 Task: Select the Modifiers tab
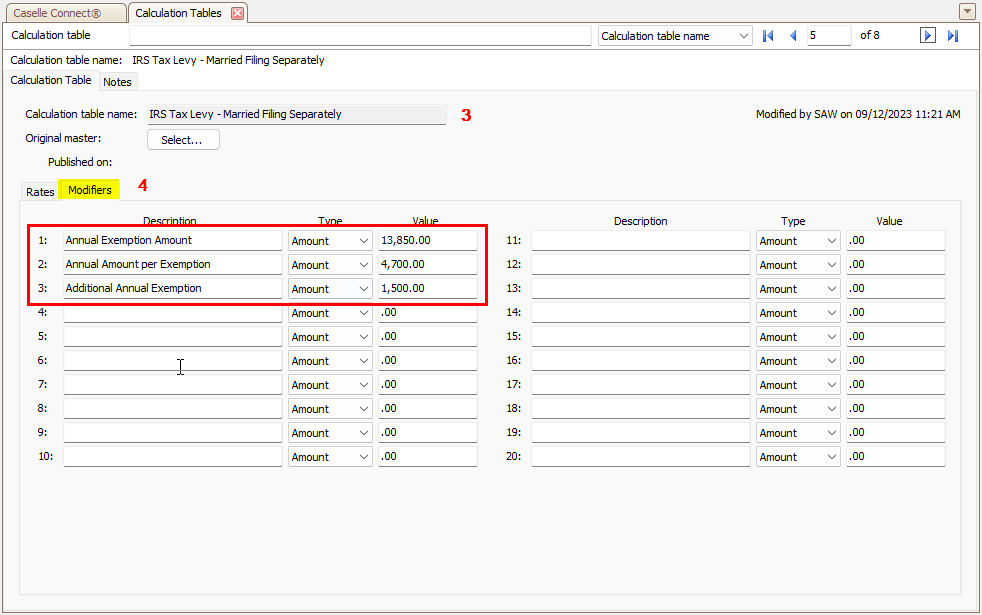[x=89, y=190]
